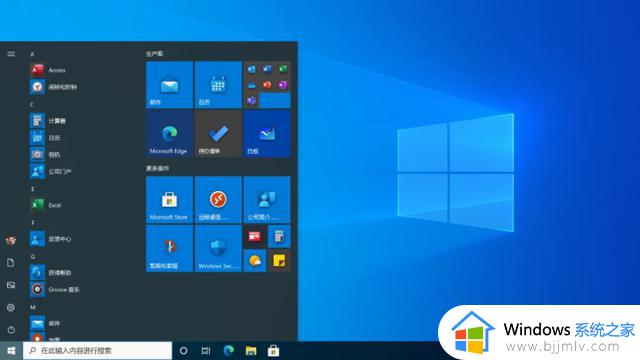Click the taskbar search box
The height and width of the screenshot is (360, 640).
click(98, 351)
